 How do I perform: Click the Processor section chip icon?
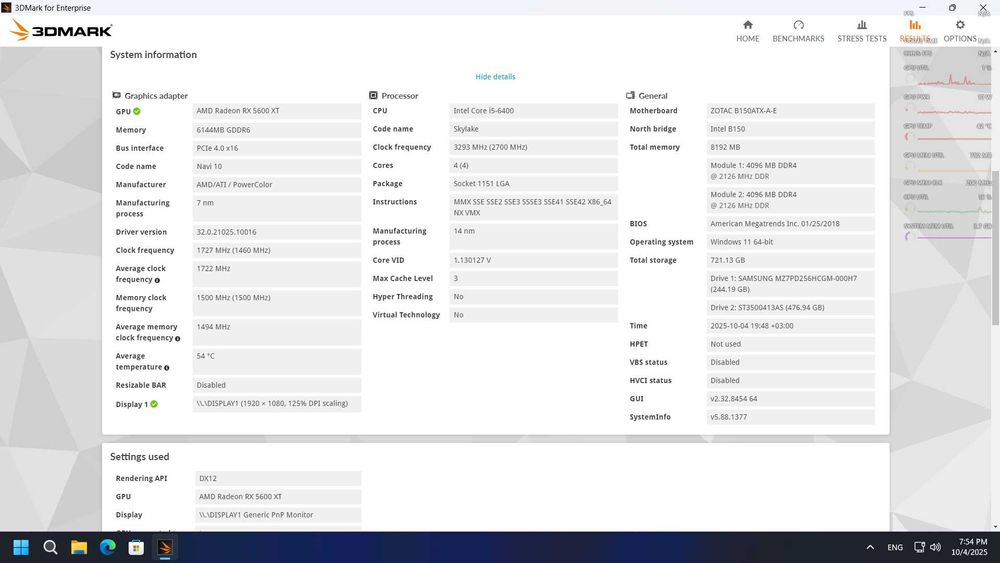click(374, 96)
